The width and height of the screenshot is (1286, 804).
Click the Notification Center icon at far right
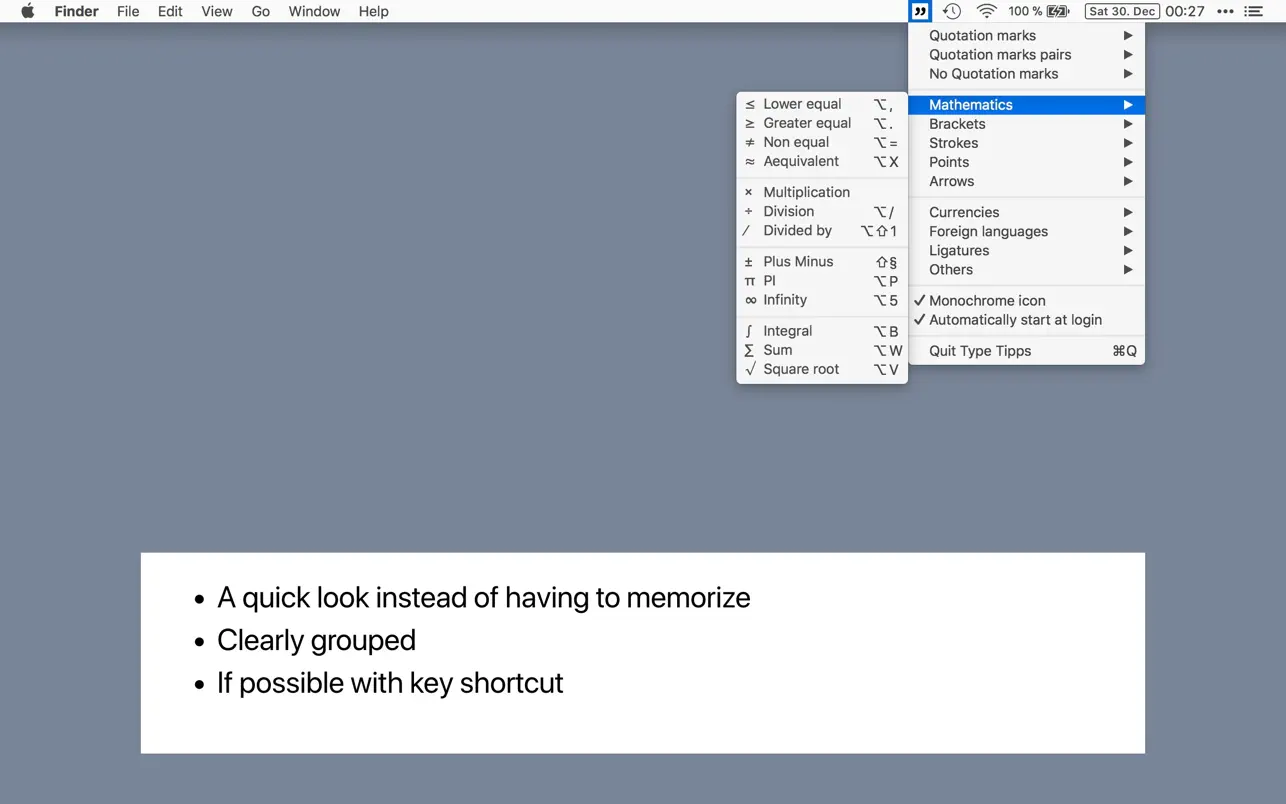point(1253,11)
